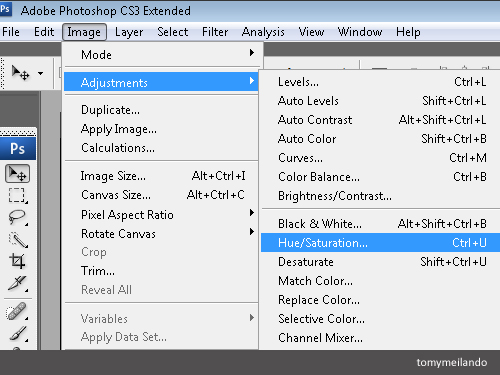Select the Rectangular Marquee tool
Viewport: 500px width, 375px height.
click(17, 195)
